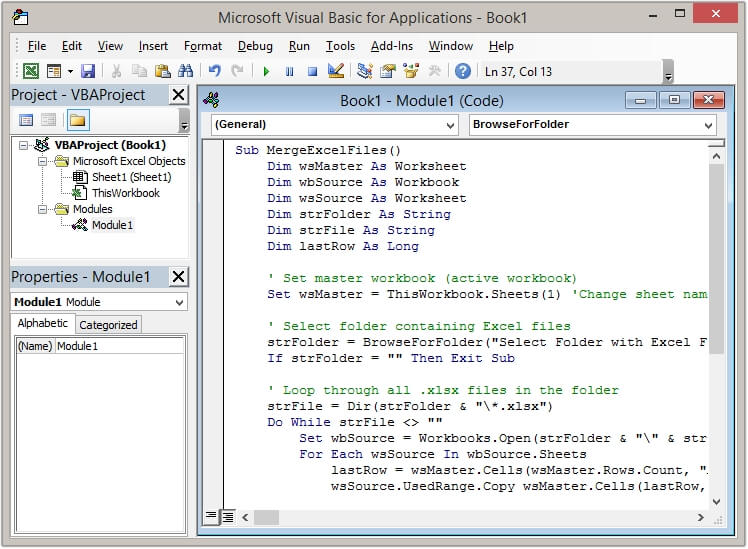Click the Find binoculars icon
The width and height of the screenshot is (748, 549).
point(185,71)
